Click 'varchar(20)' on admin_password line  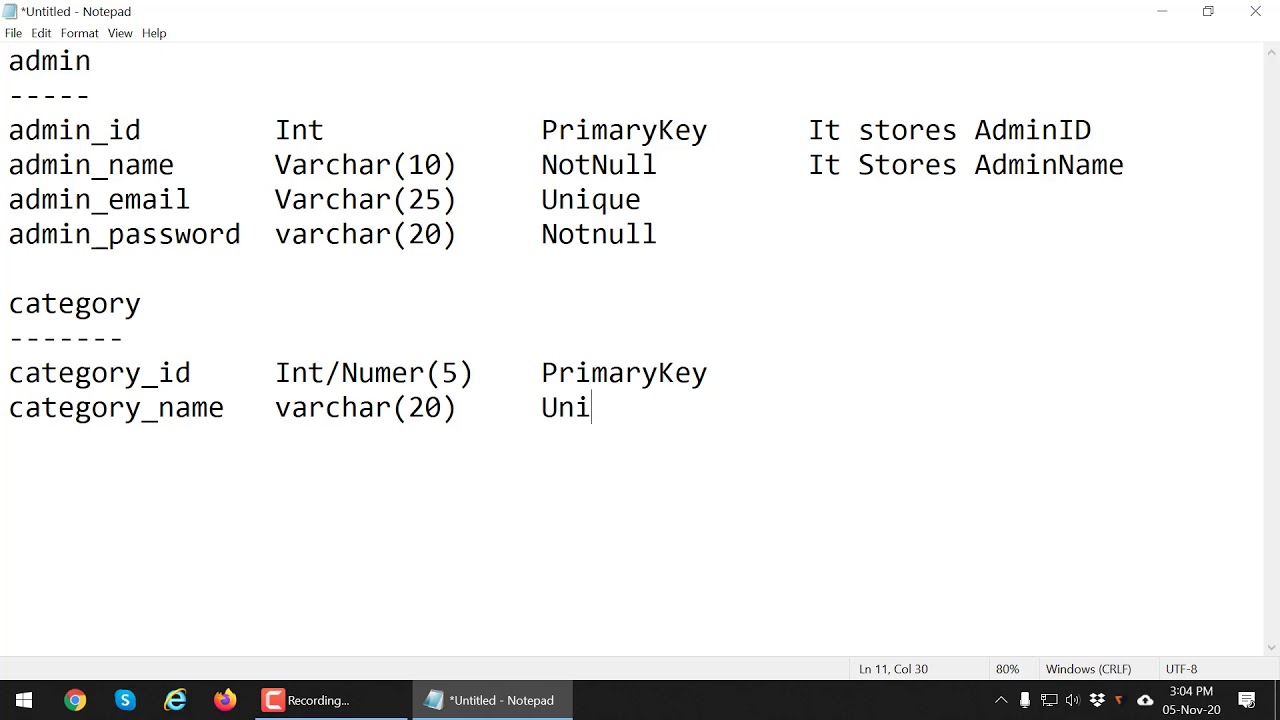(365, 235)
